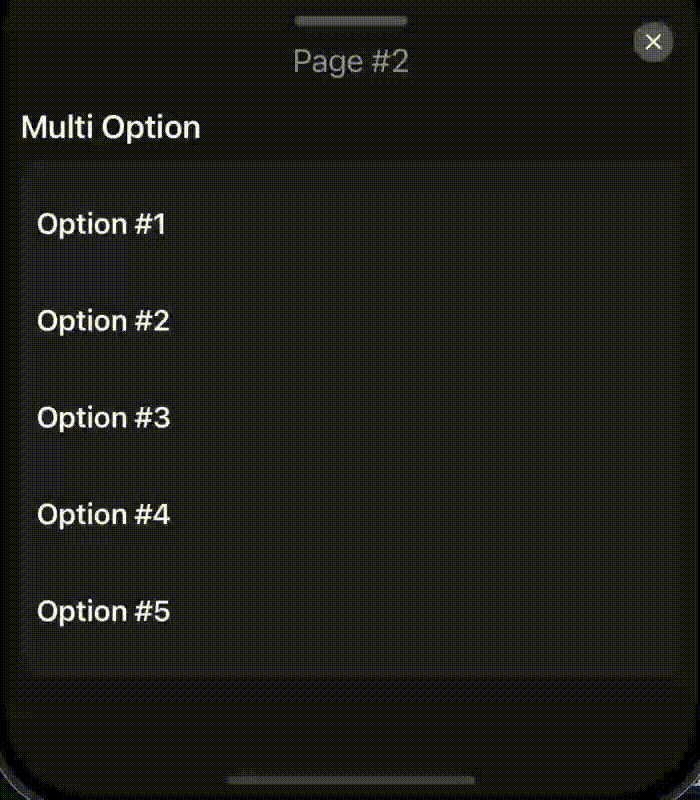Tap the drag indicator above Page #2
Screen dimensions: 700x800
(350, 20)
